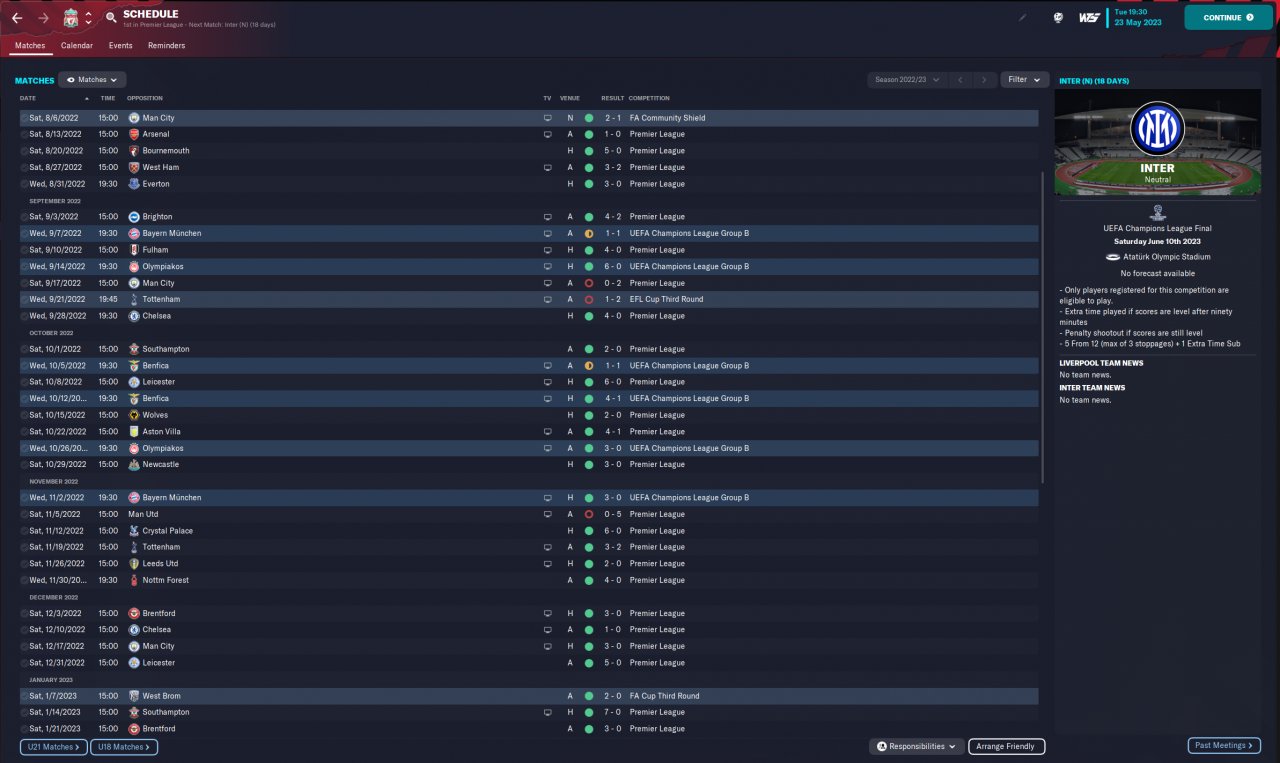Click TV icon on 9/21/2022 Tottenham row
The image size is (1280, 763).
pyautogui.click(x=547, y=299)
